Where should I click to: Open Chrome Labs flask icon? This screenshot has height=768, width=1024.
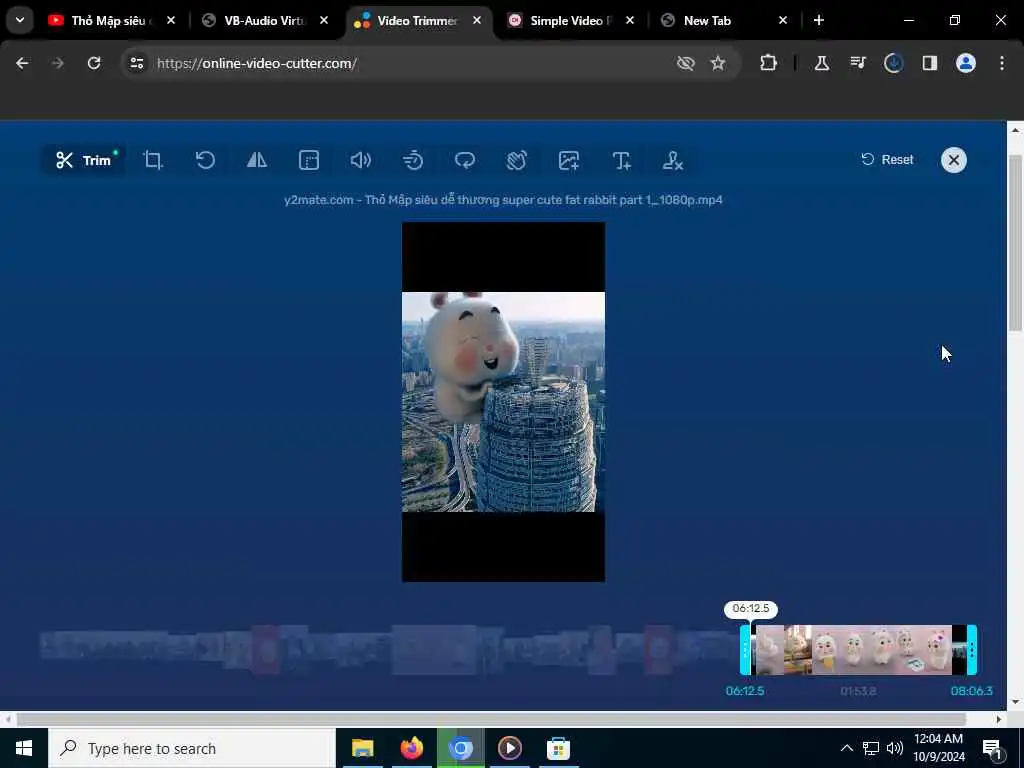(822, 63)
